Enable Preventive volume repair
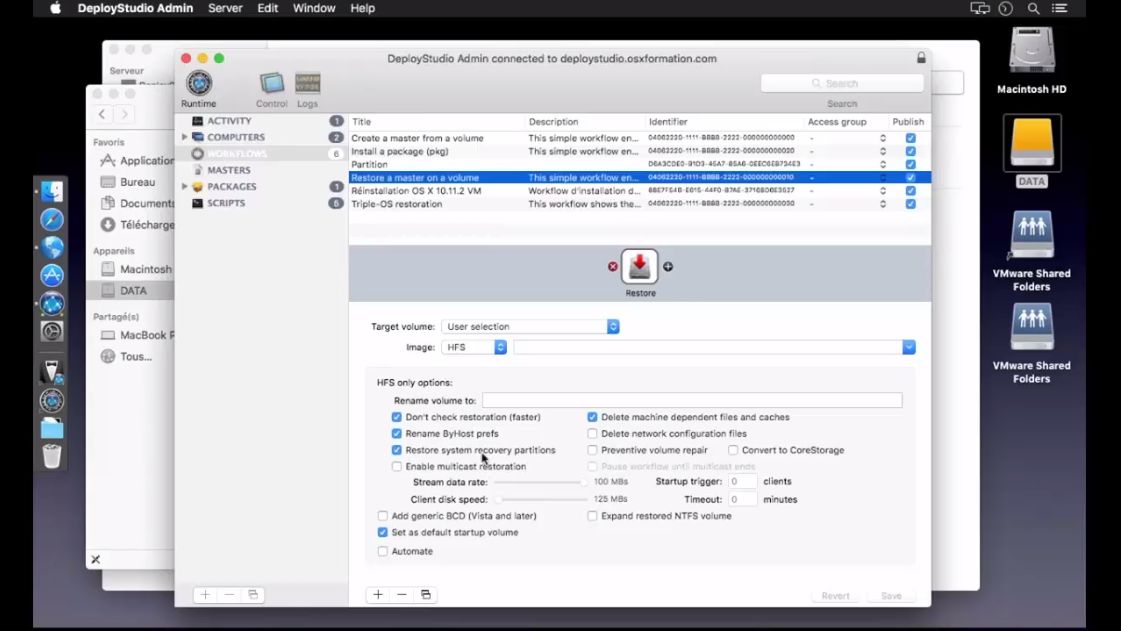1121x631 pixels. point(592,449)
